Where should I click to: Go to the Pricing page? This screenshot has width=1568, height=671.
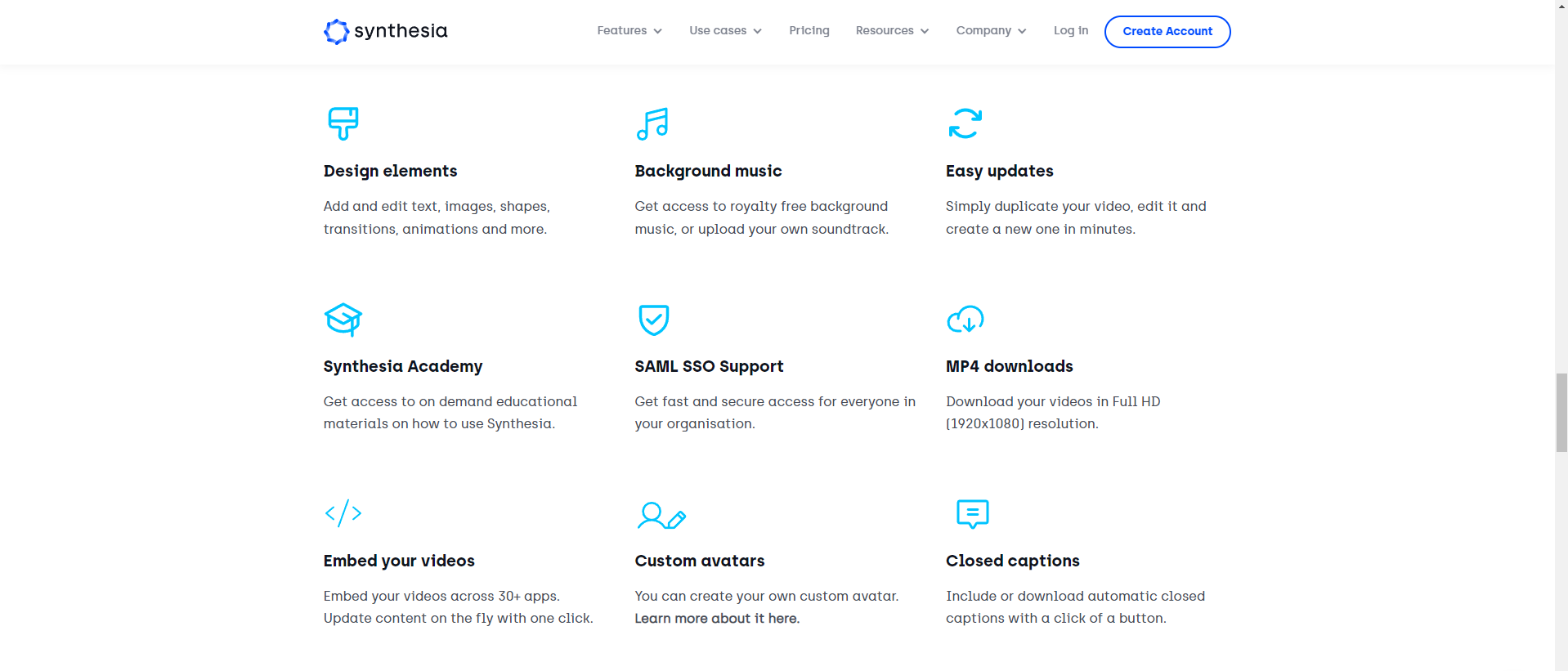(x=809, y=30)
